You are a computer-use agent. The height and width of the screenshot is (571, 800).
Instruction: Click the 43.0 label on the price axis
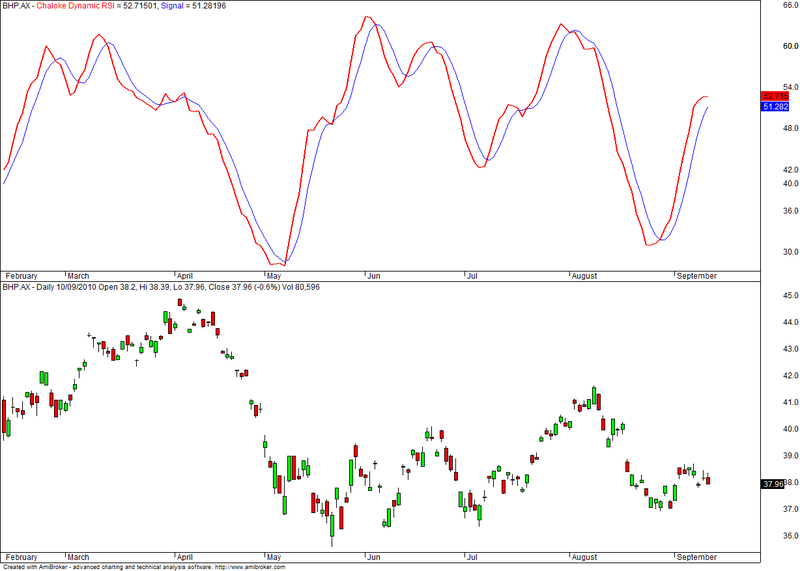(790, 349)
